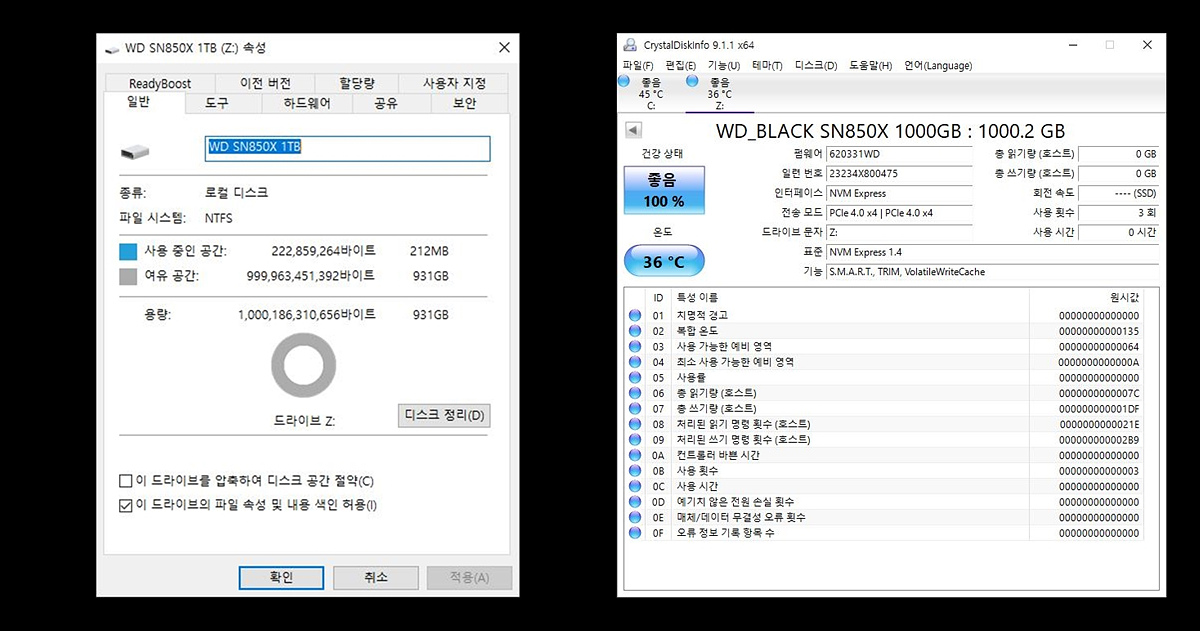
Task: Open the 파일(F) menu in CrystalDiskInfo
Action: (637, 66)
